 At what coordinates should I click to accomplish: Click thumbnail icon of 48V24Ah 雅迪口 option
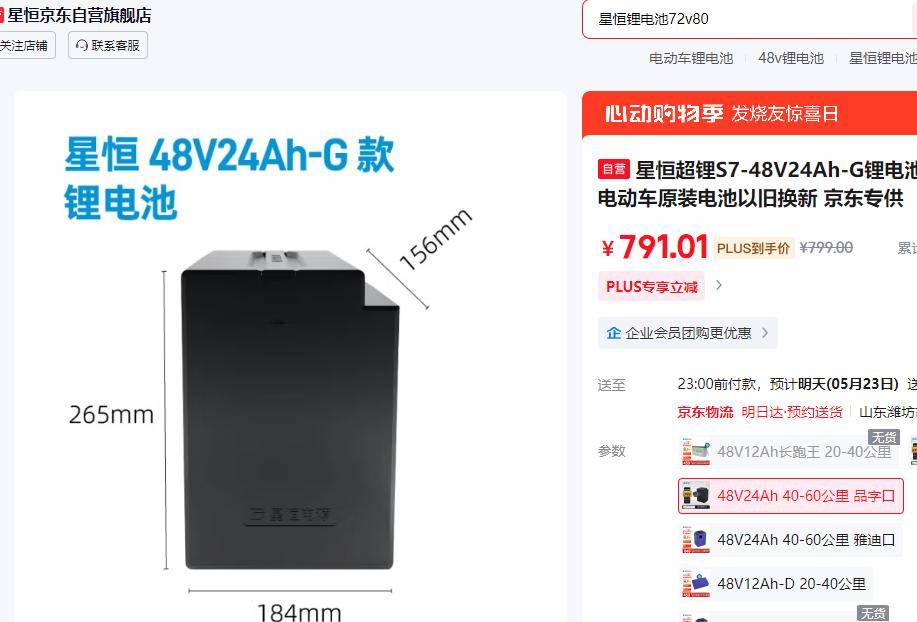tap(696, 540)
